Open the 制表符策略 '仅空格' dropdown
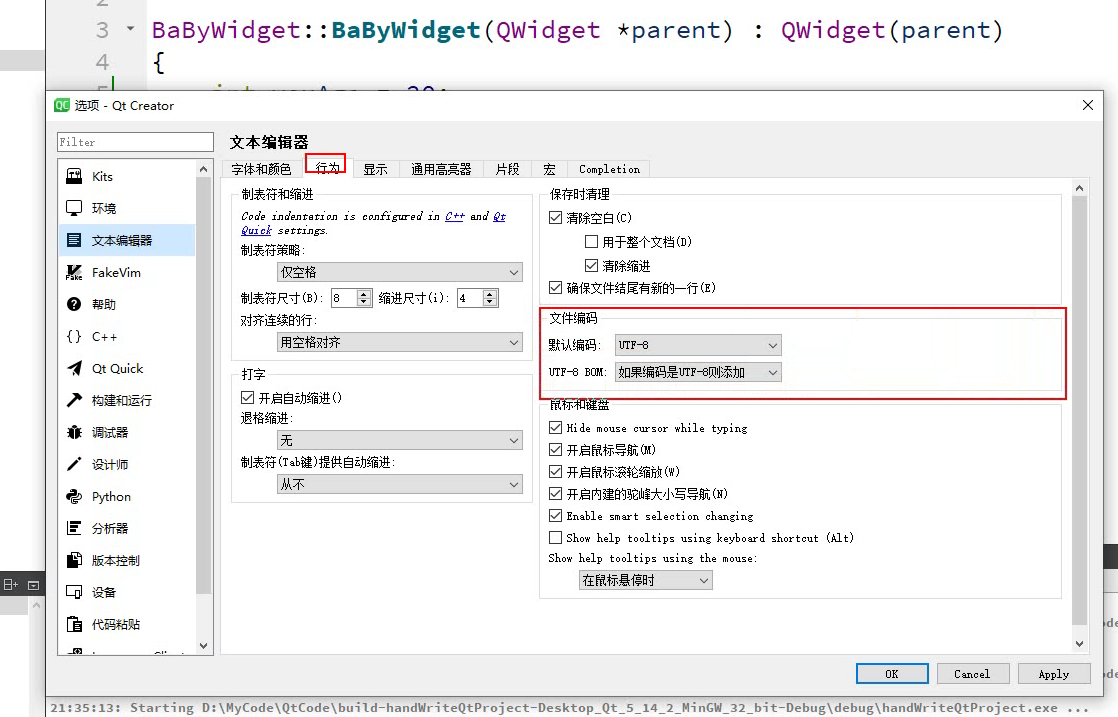Image resolution: width=1118 pixels, height=717 pixels. [x=399, y=271]
